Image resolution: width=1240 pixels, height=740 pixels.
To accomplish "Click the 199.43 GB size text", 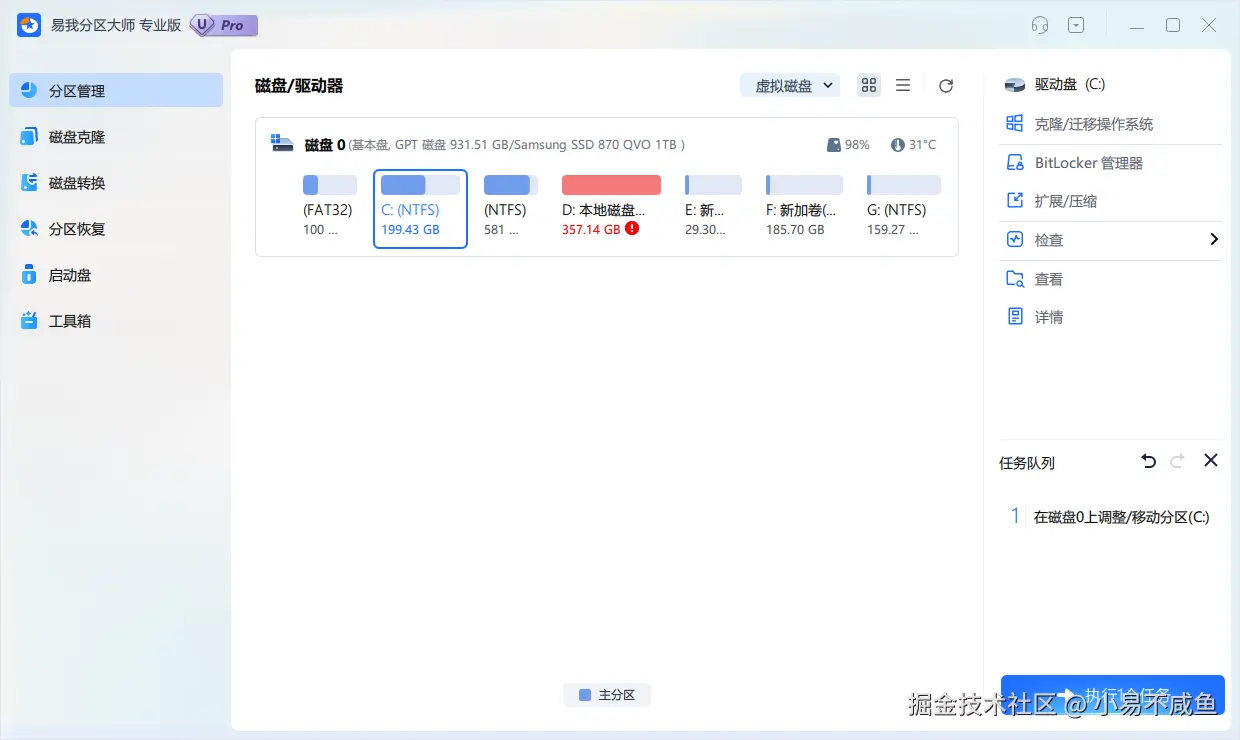I will 410,229.
